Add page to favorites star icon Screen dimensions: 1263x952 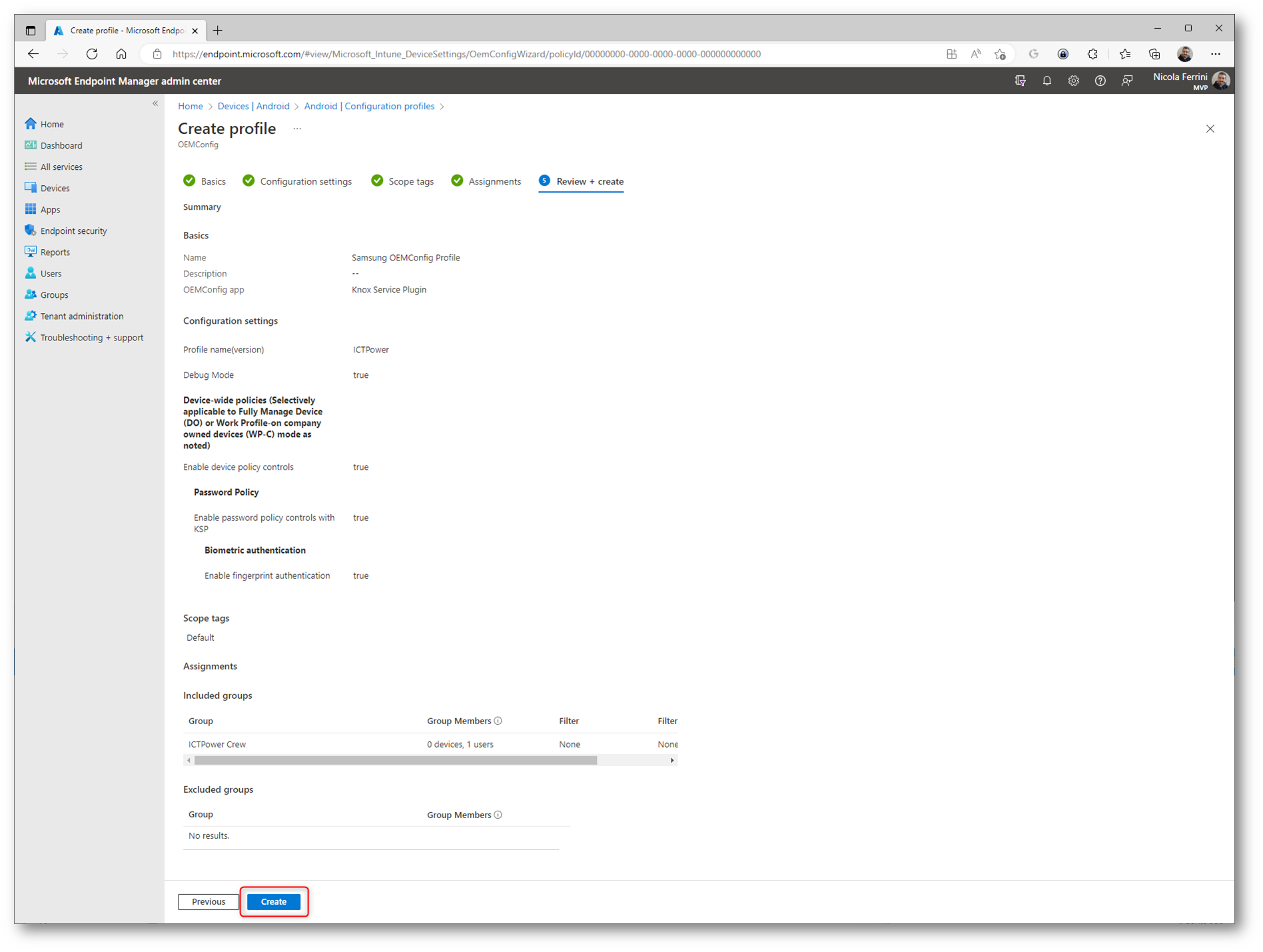point(1000,54)
